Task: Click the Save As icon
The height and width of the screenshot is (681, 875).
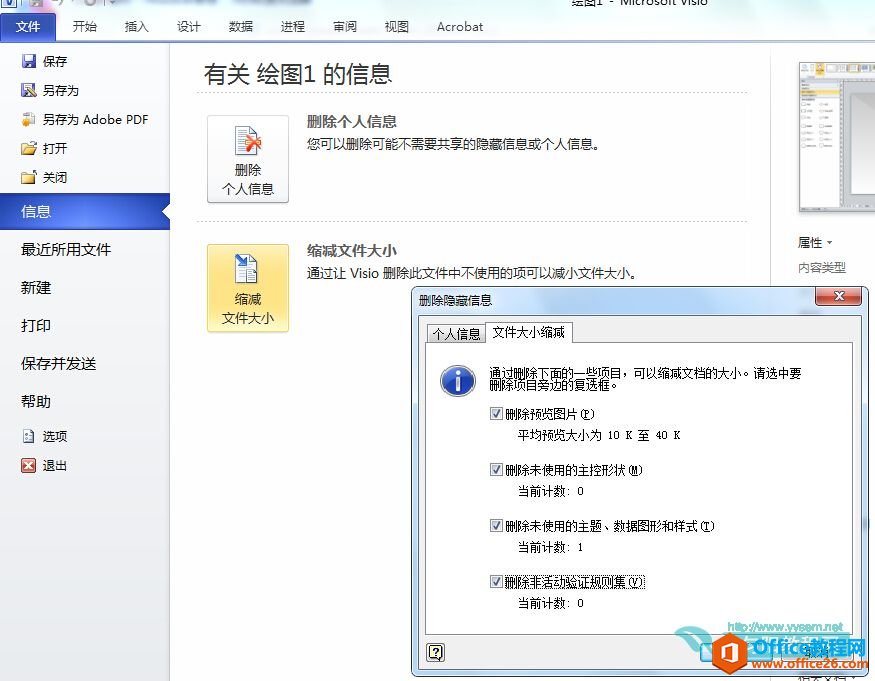Action: coord(28,90)
